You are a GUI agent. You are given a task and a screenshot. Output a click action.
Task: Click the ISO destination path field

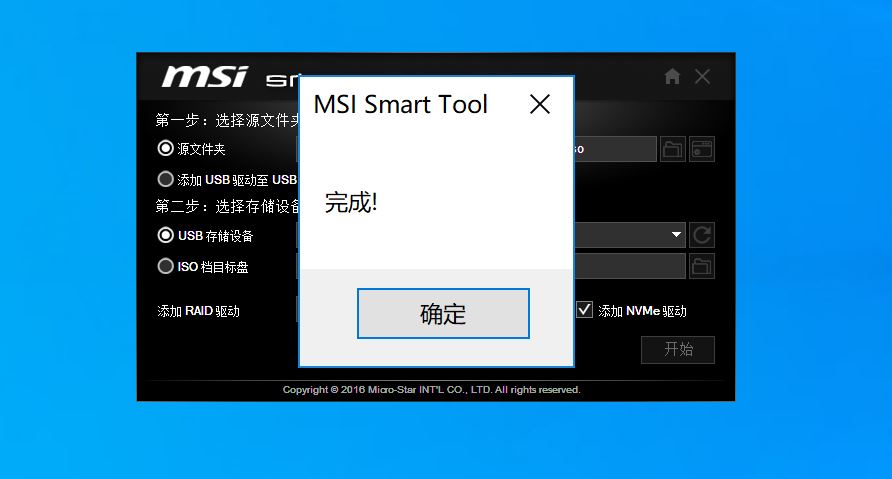(x=630, y=266)
